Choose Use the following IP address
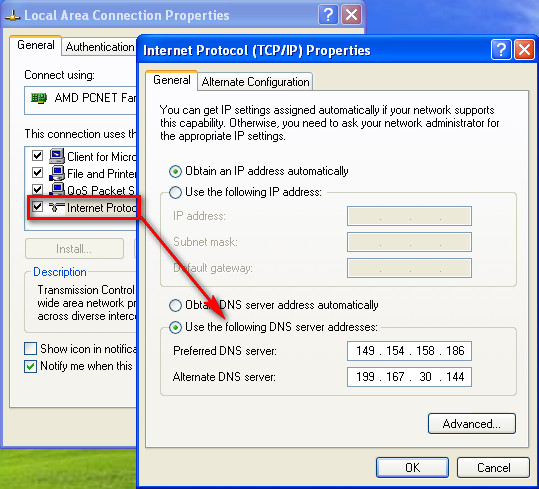The image size is (539, 489). pos(175,192)
